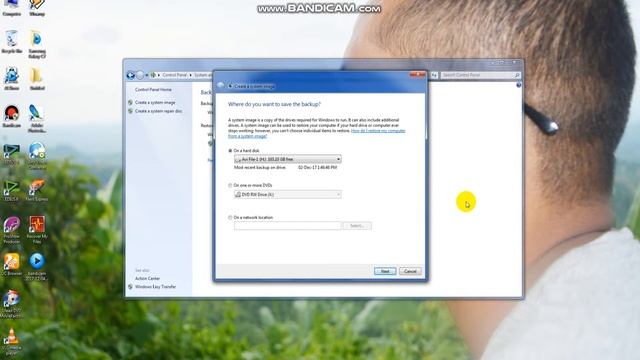Open the DVD RW Drive dropdown
The height and width of the screenshot is (360, 640).
coord(288,195)
